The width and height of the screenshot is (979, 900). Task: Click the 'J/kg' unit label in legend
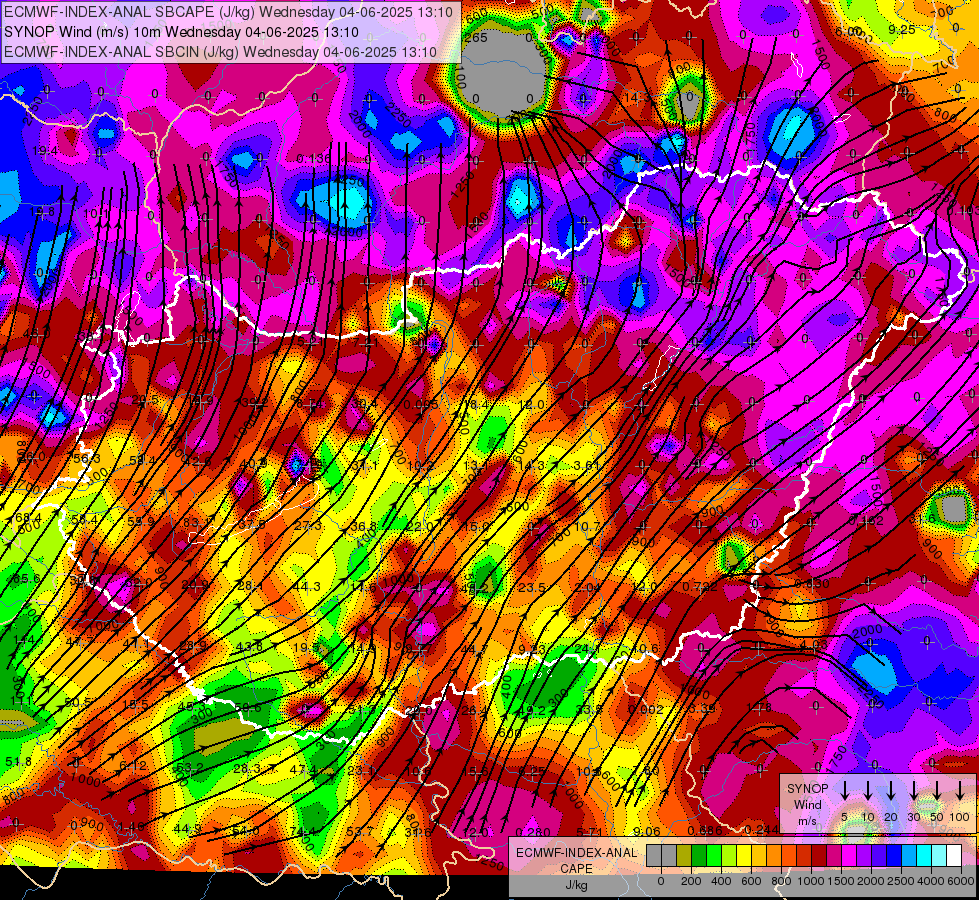click(x=576, y=885)
